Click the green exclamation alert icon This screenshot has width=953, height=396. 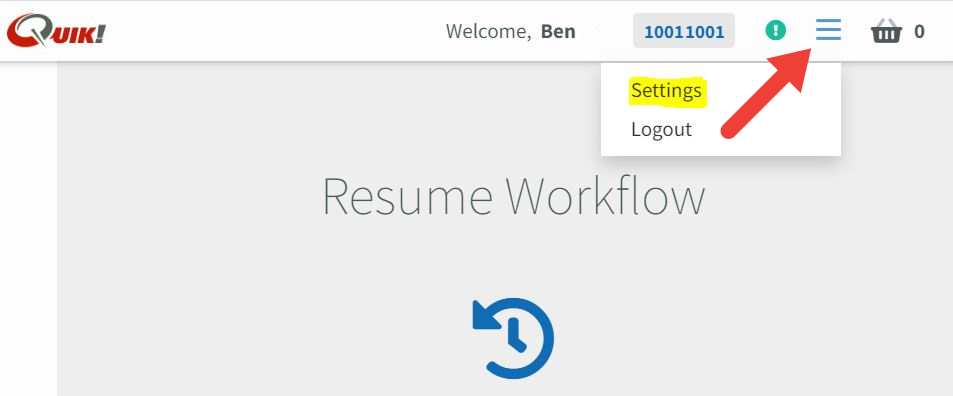776,30
